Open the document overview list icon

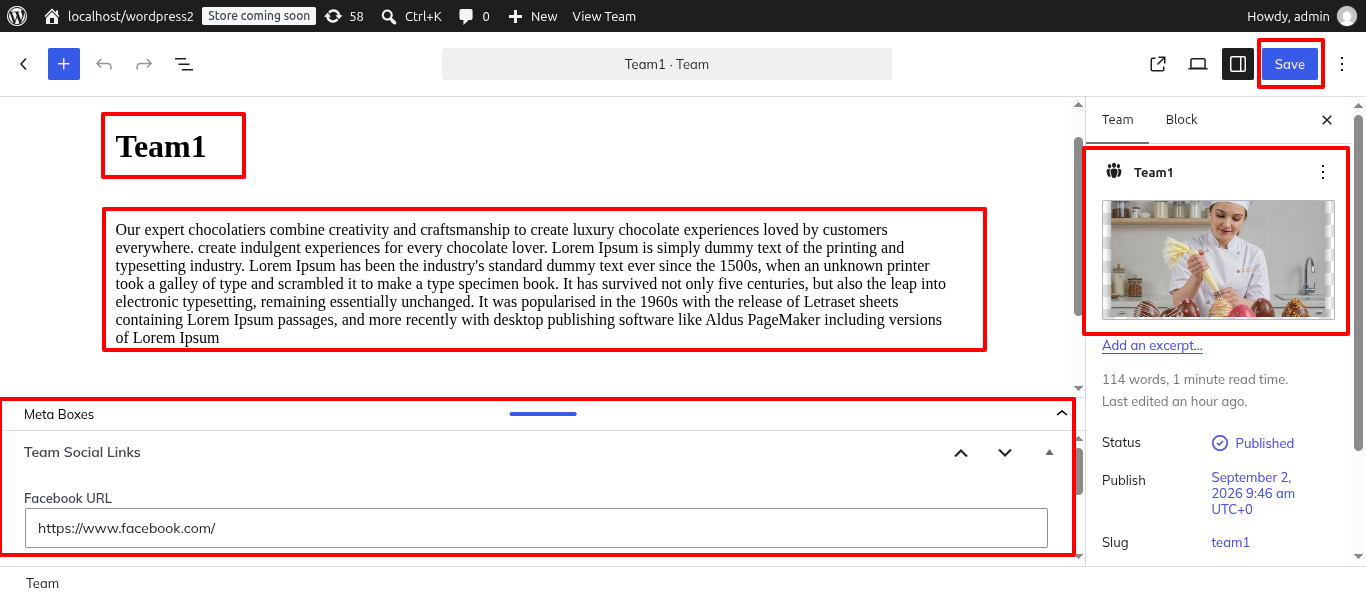pyautogui.click(x=184, y=64)
